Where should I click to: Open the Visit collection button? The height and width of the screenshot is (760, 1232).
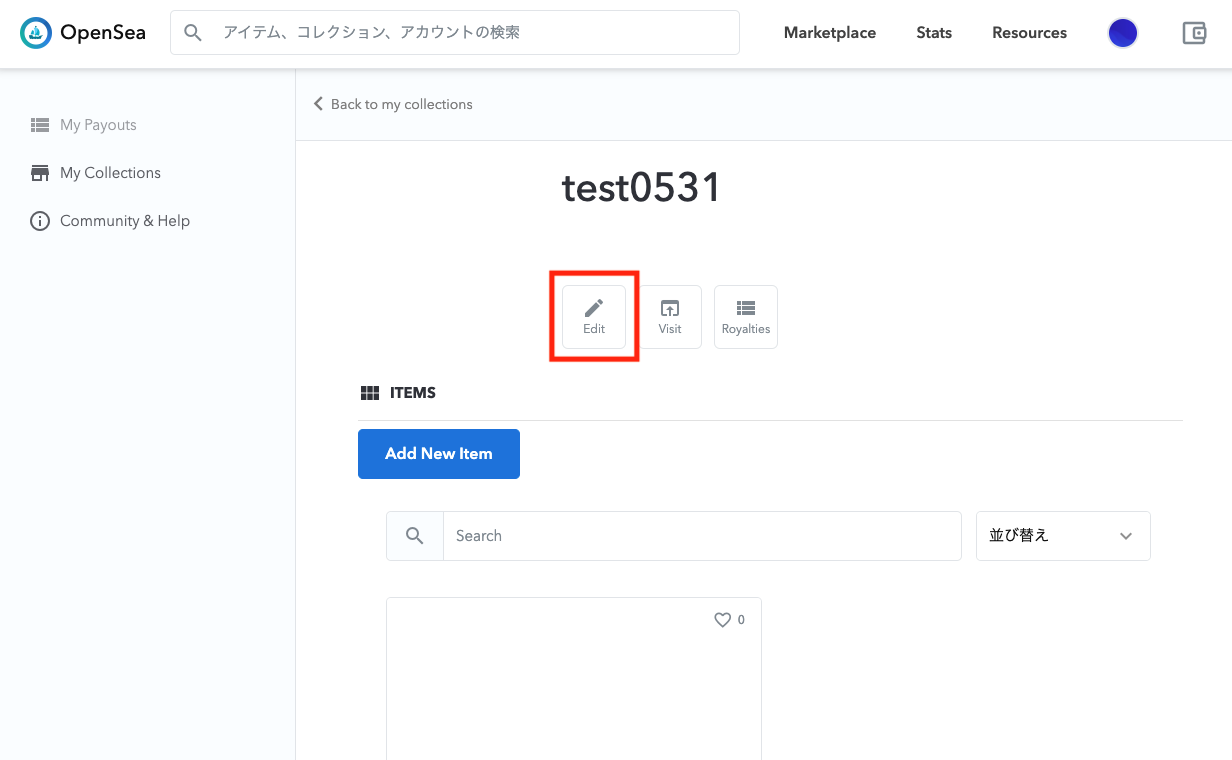pyautogui.click(x=670, y=317)
